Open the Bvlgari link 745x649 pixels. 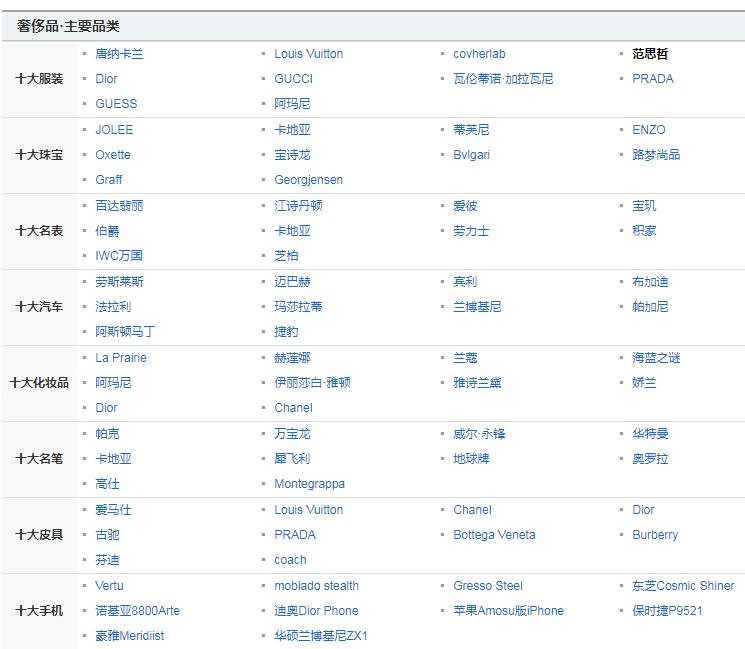(471, 155)
